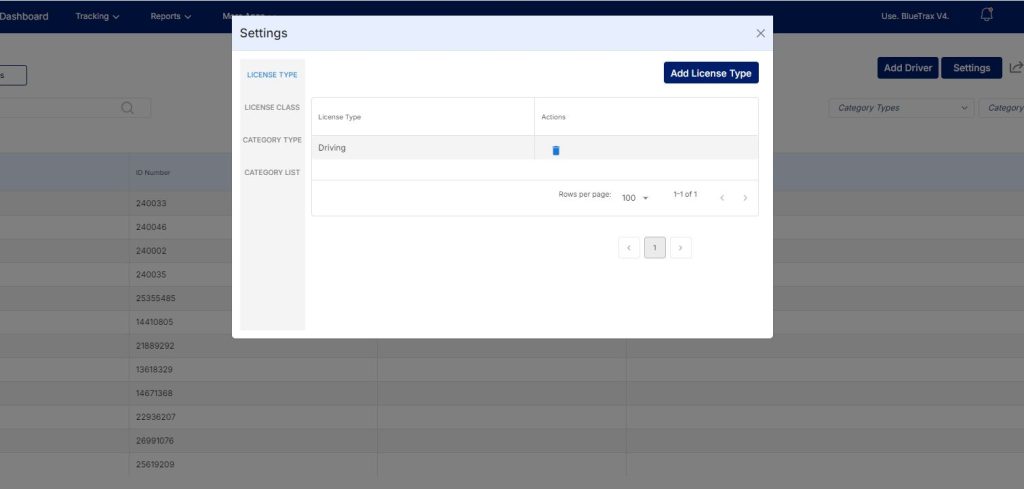Go to previous page in table footer

722,198
